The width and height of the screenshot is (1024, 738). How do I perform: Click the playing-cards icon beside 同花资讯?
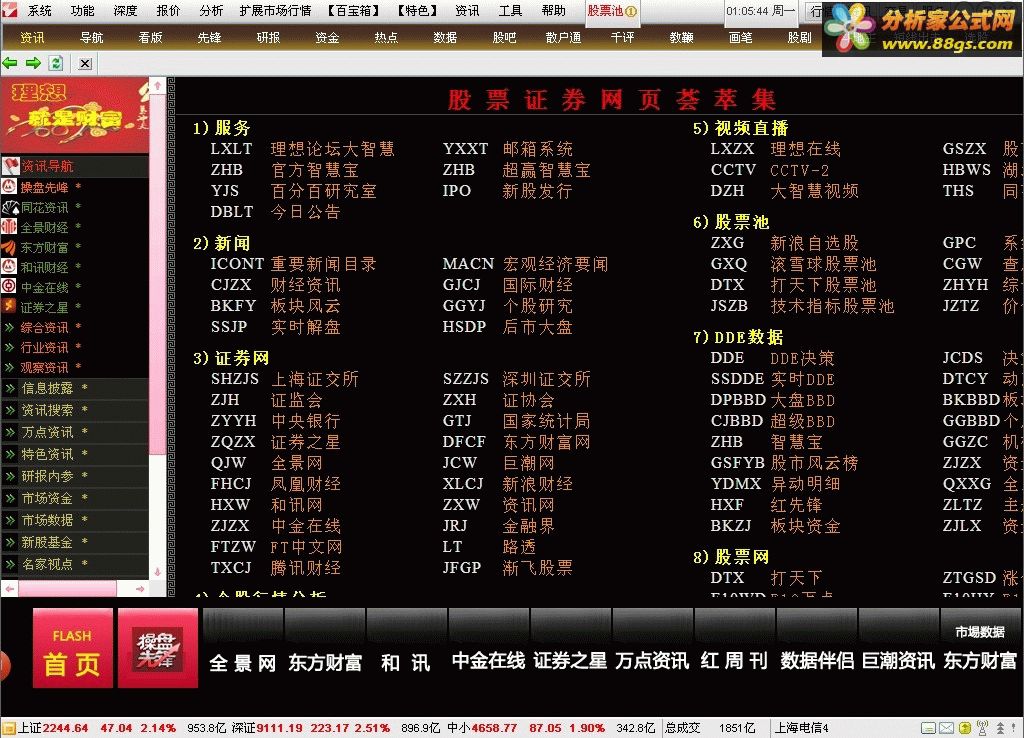pyautogui.click(x=10, y=208)
